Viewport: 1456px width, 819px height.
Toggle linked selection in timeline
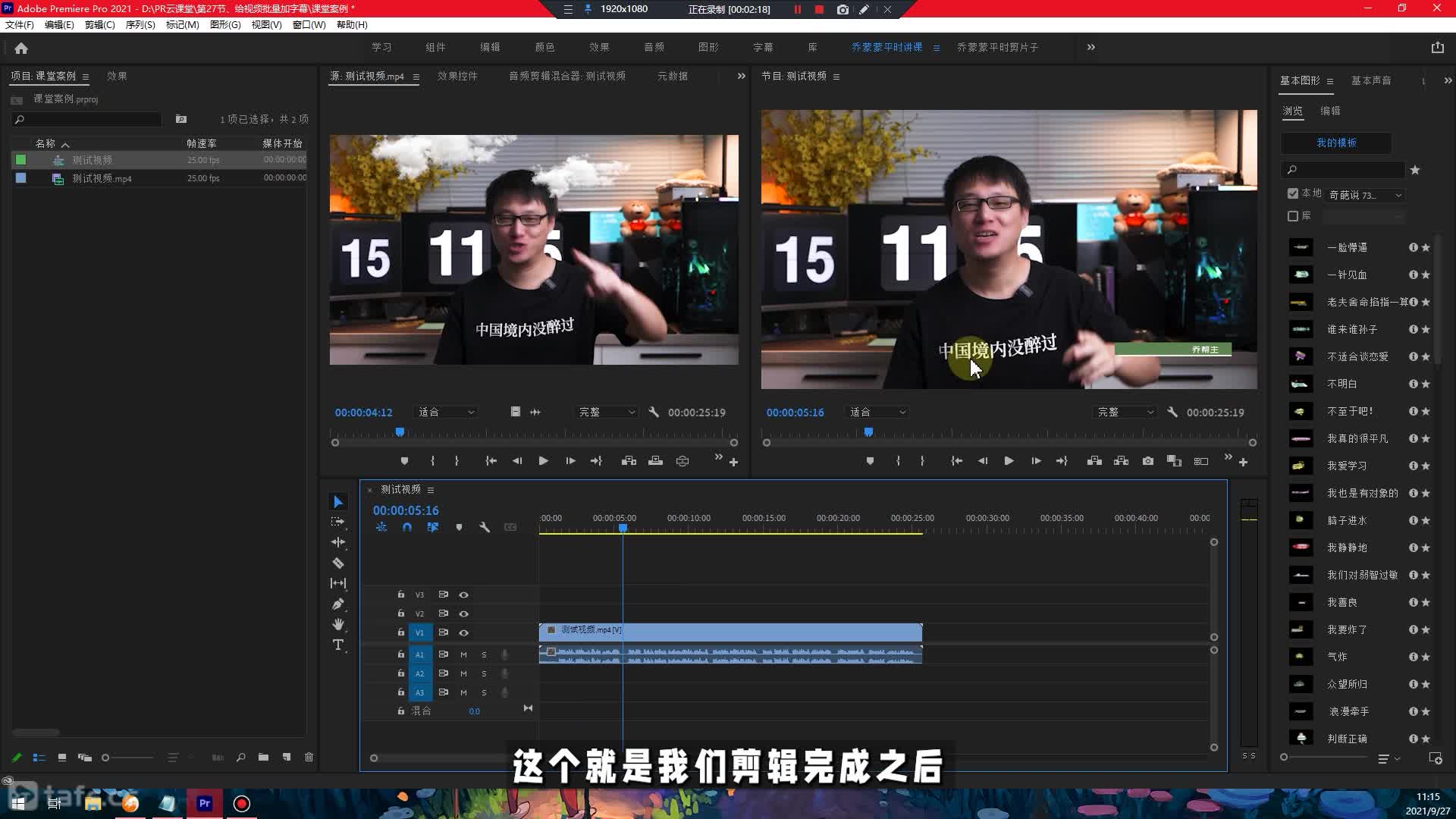(x=433, y=527)
